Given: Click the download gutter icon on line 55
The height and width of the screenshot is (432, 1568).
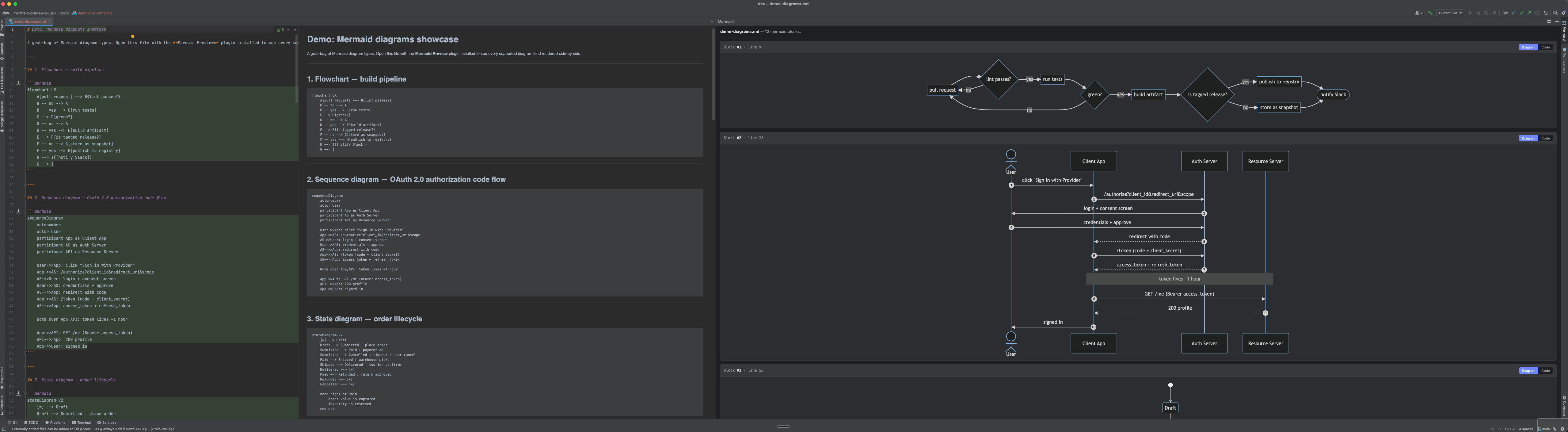Looking at the screenshot, I should (x=18, y=394).
